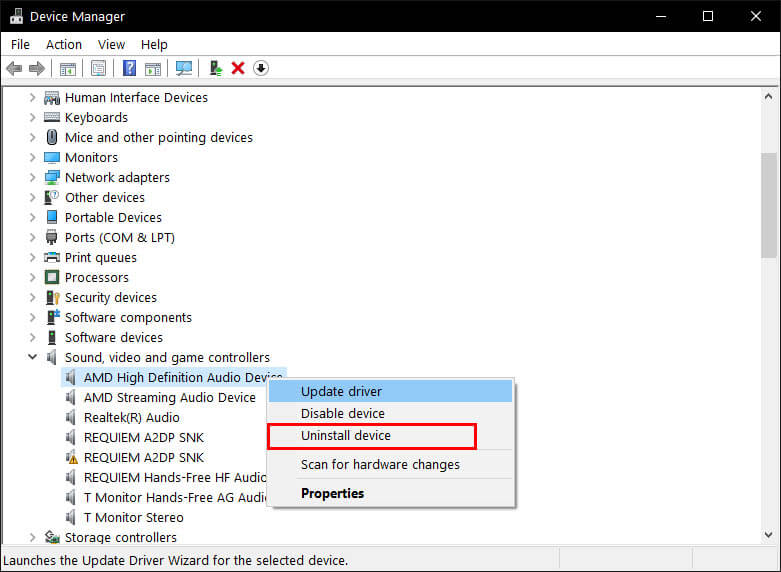Viewport: 781px width, 572px height.
Task: Click the show/hide console tree icon
Action: point(67,68)
